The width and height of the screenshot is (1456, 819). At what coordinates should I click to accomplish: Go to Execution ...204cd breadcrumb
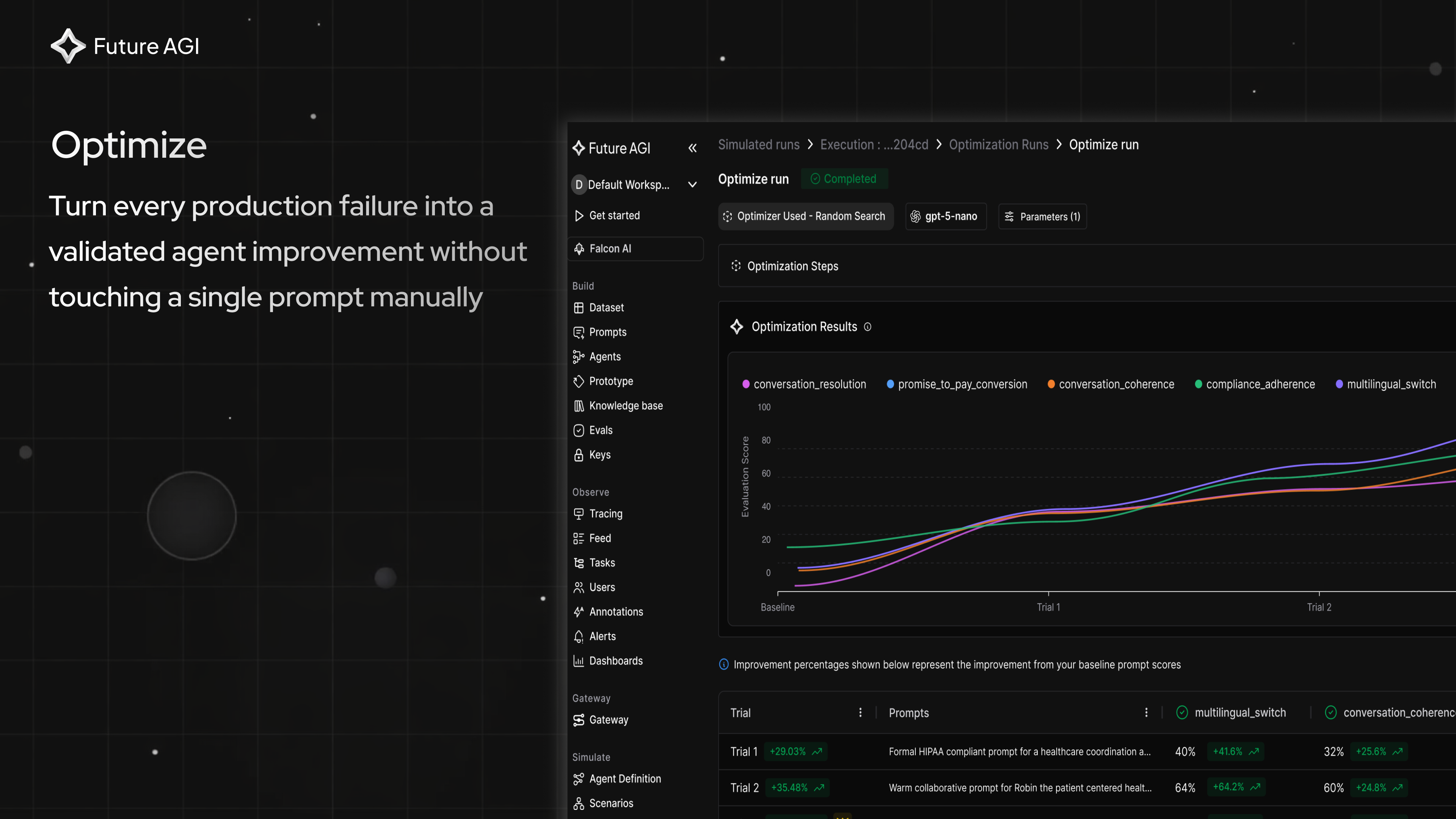[x=874, y=145]
